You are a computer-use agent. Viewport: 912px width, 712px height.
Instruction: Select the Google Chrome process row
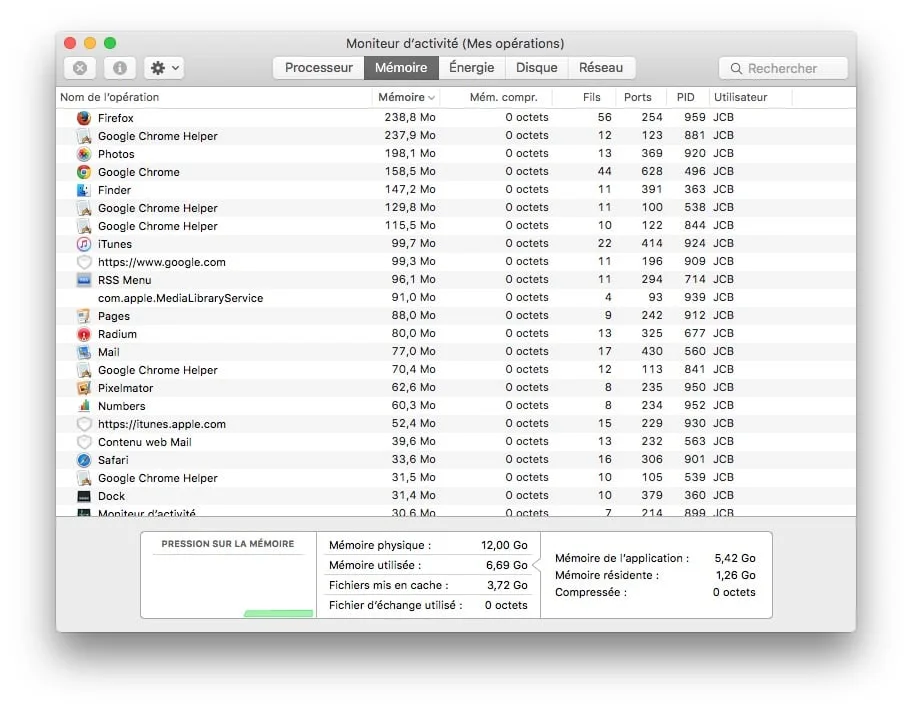[200, 171]
